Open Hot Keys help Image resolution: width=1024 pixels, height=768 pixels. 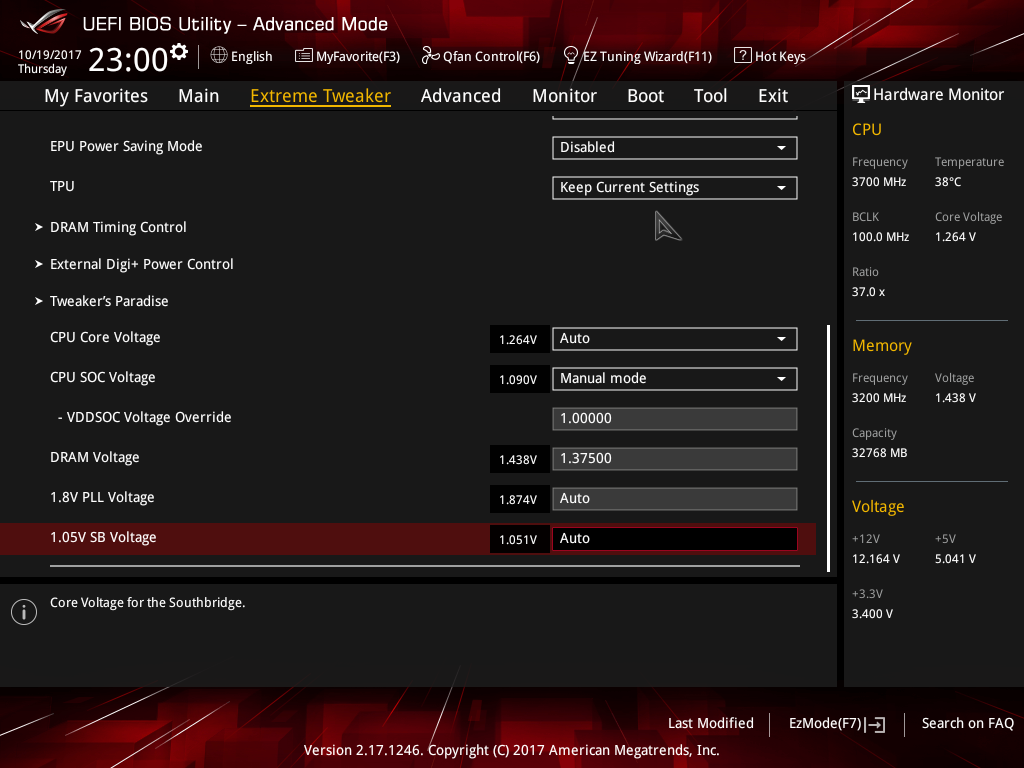tap(770, 56)
